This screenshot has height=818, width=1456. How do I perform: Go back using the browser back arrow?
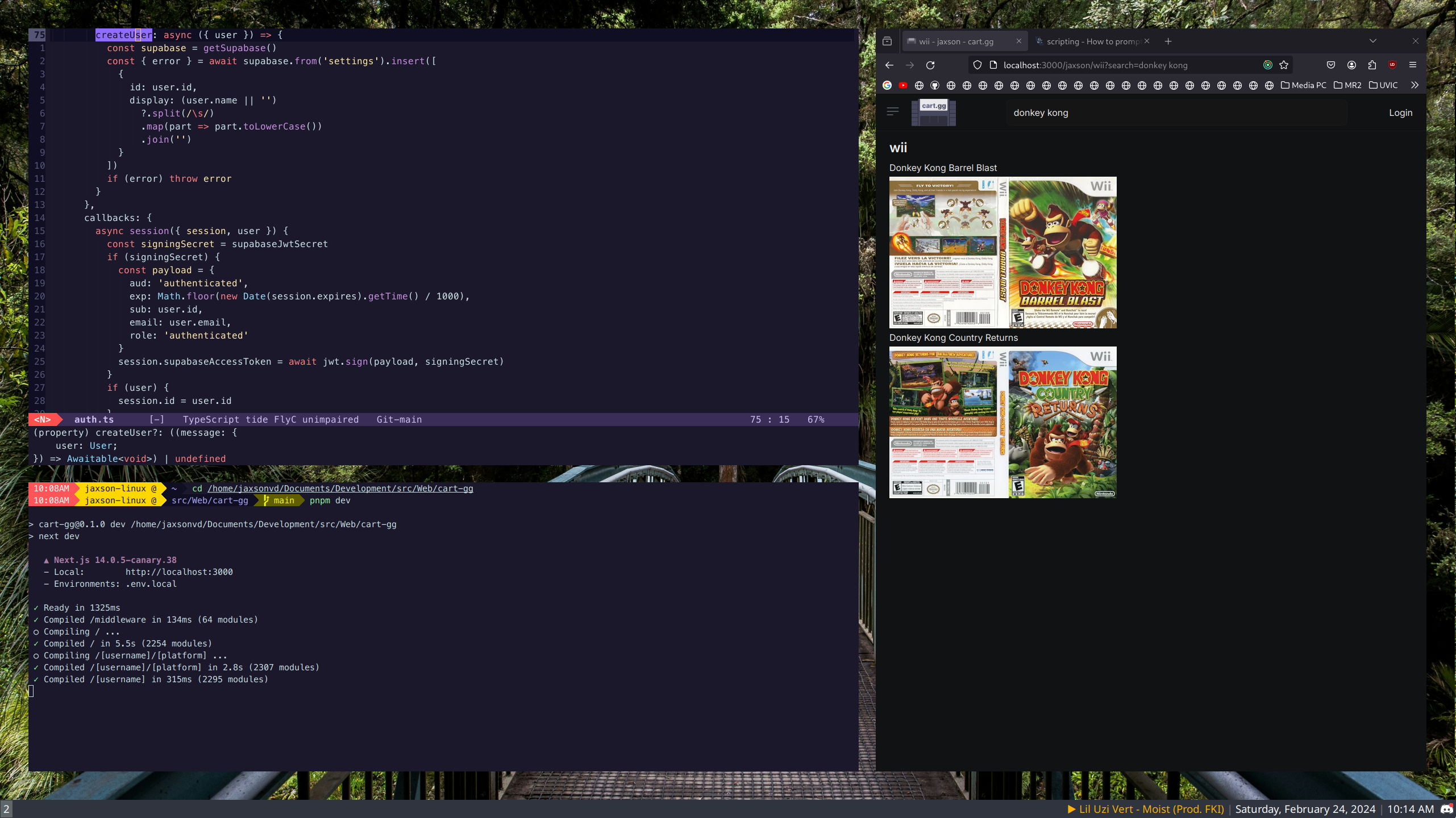[x=889, y=65]
